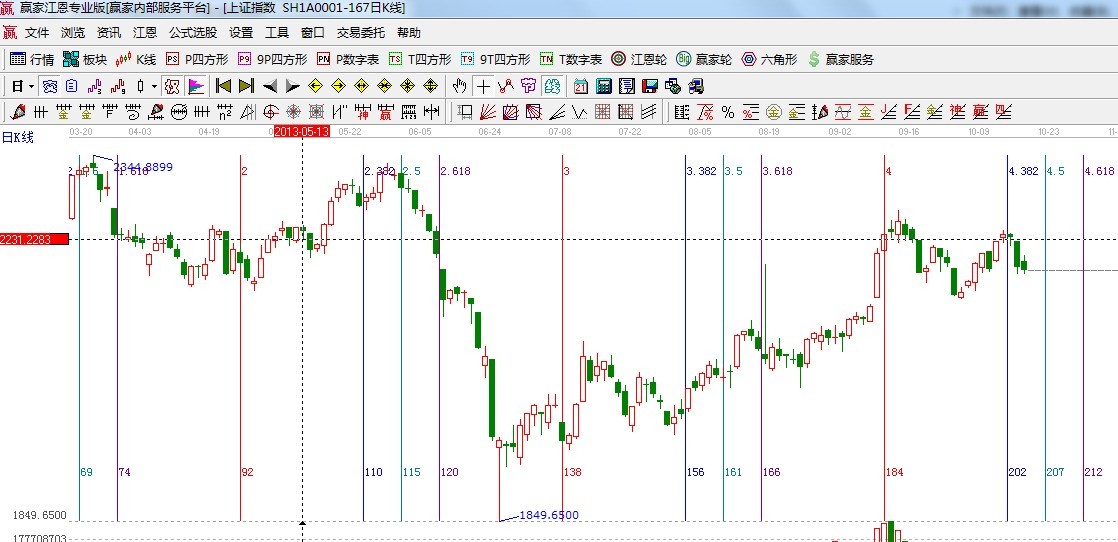Click the 赢家服务 dollar sign button

[840, 59]
